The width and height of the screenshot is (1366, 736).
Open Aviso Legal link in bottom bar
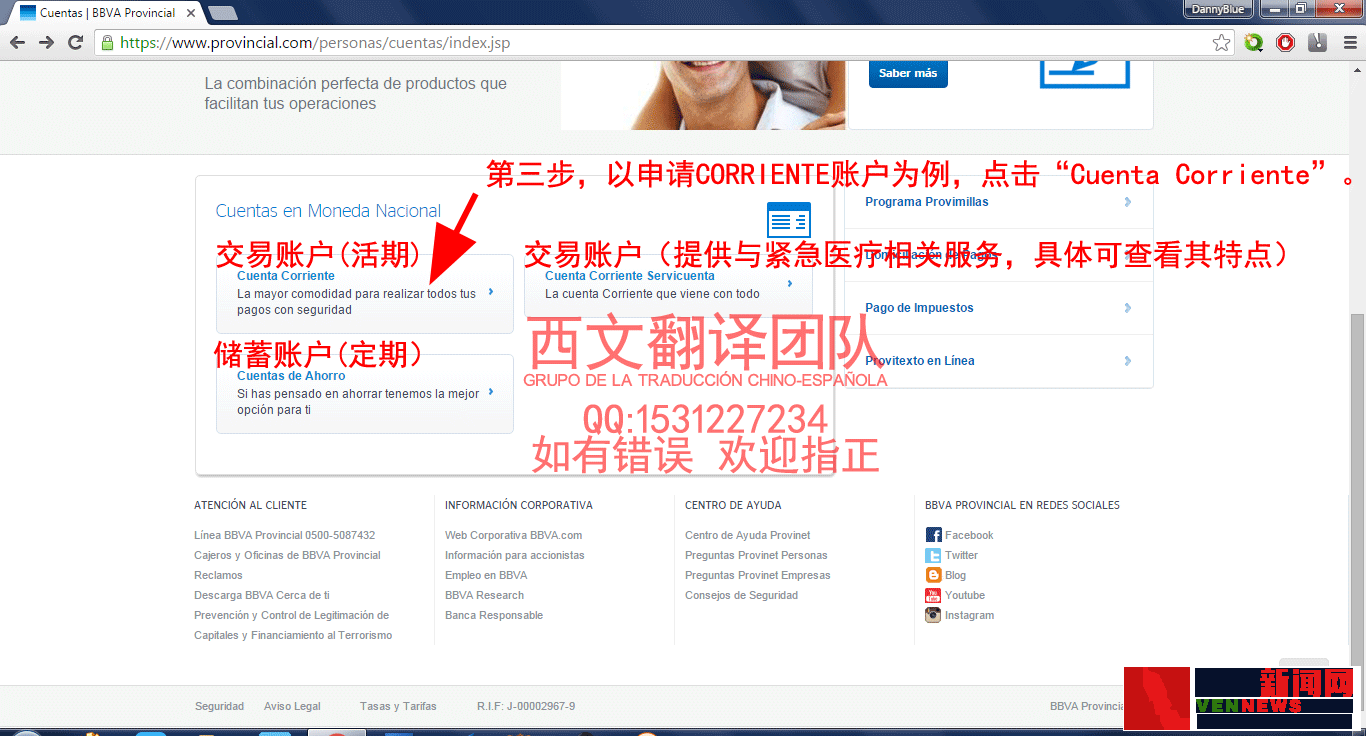click(292, 706)
